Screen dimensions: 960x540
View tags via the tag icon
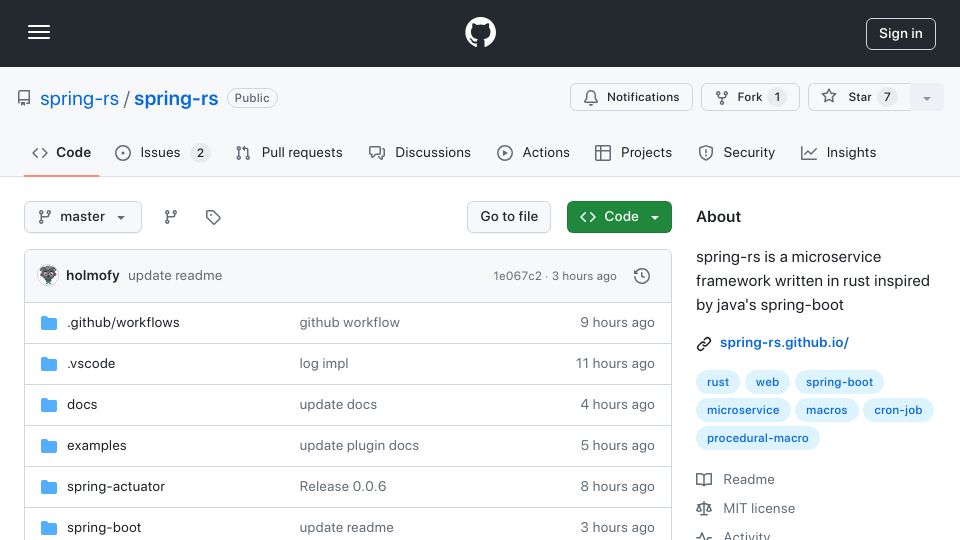pos(213,217)
